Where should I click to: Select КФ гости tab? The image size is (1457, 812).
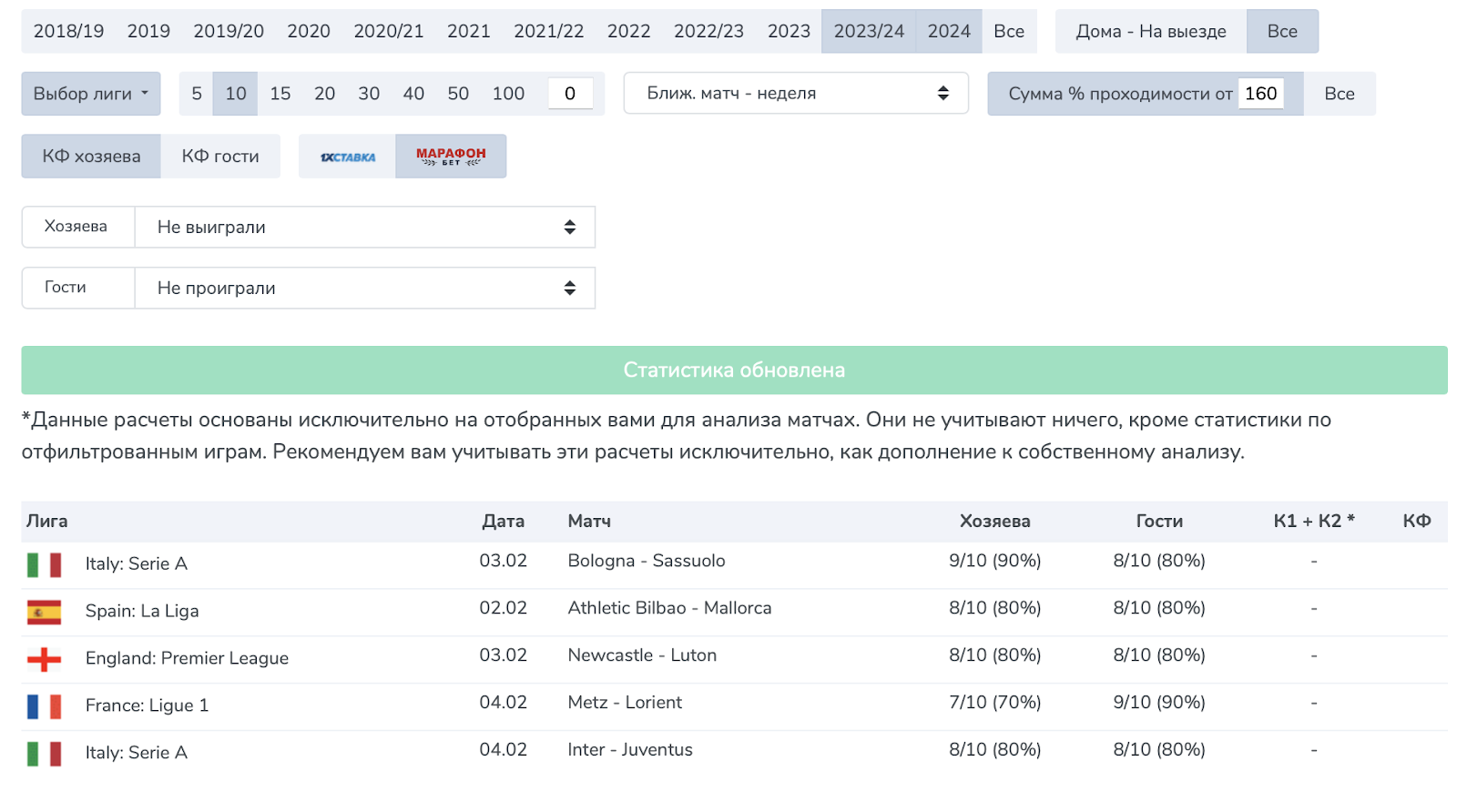pos(220,157)
